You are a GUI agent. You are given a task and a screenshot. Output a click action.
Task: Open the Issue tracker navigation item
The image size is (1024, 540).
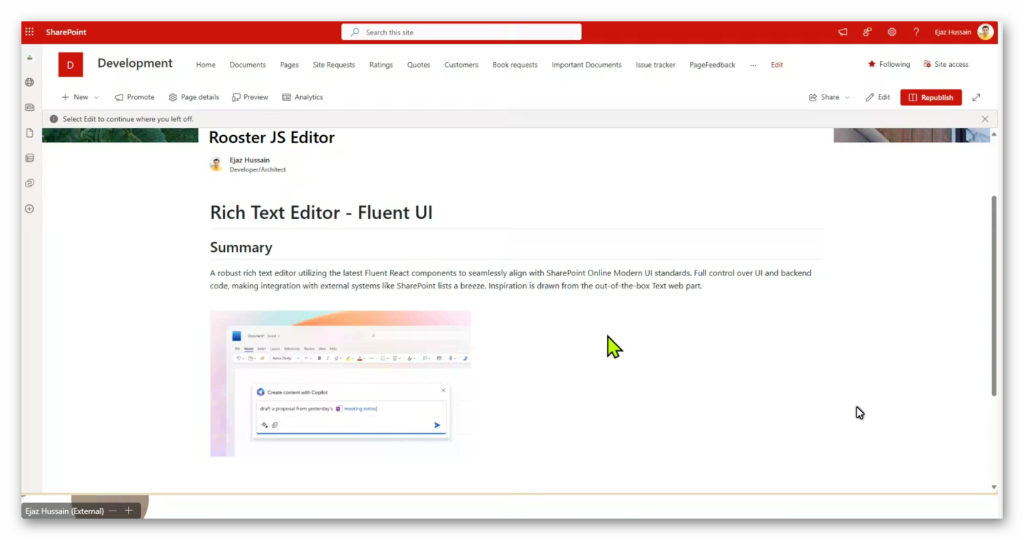(x=655, y=65)
